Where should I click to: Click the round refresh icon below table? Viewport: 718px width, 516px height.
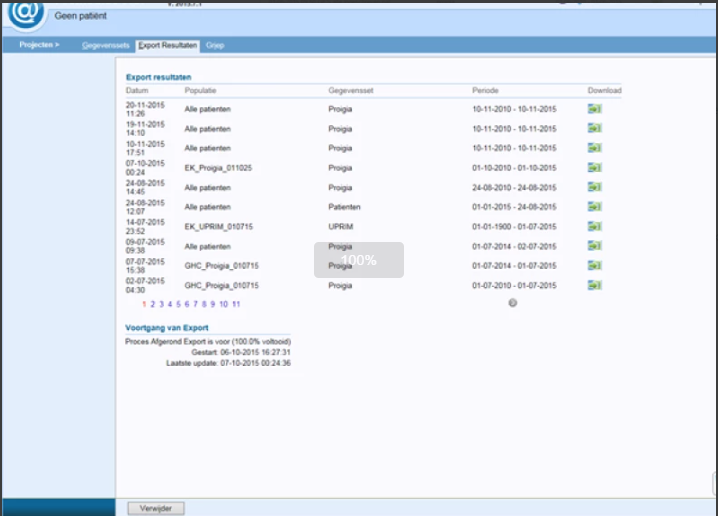pos(512,303)
